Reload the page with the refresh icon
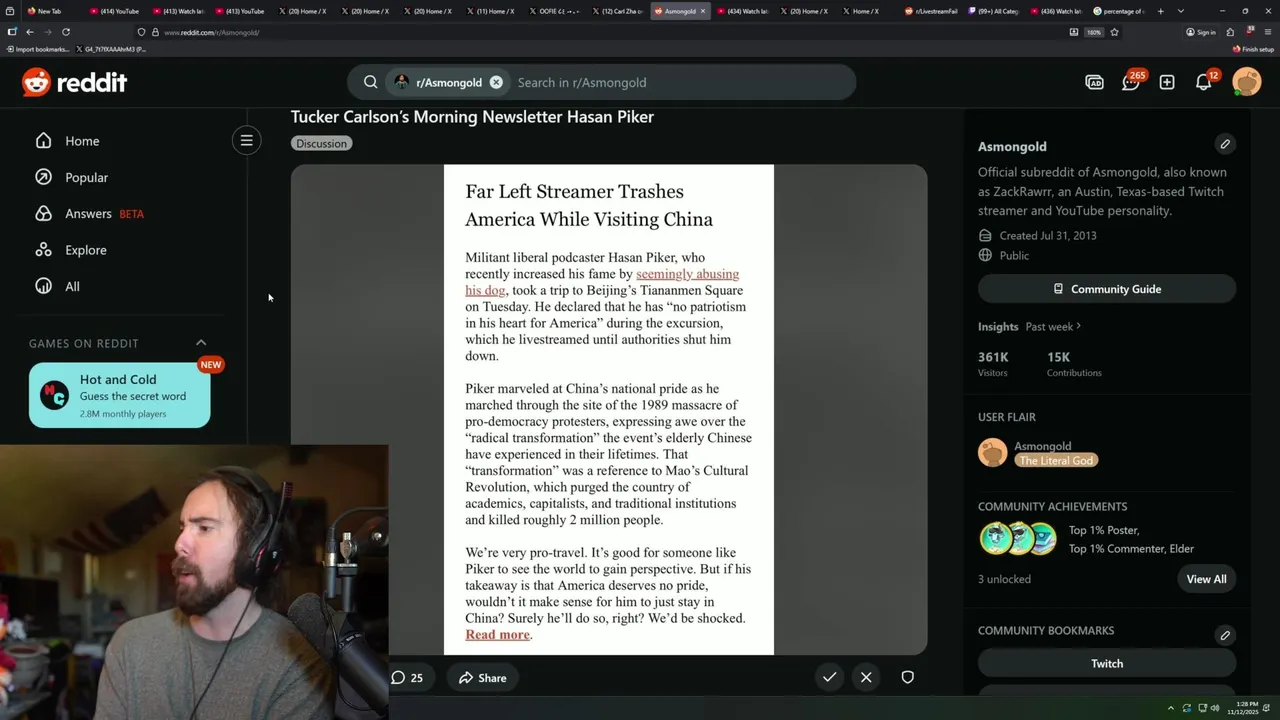 [x=66, y=32]
